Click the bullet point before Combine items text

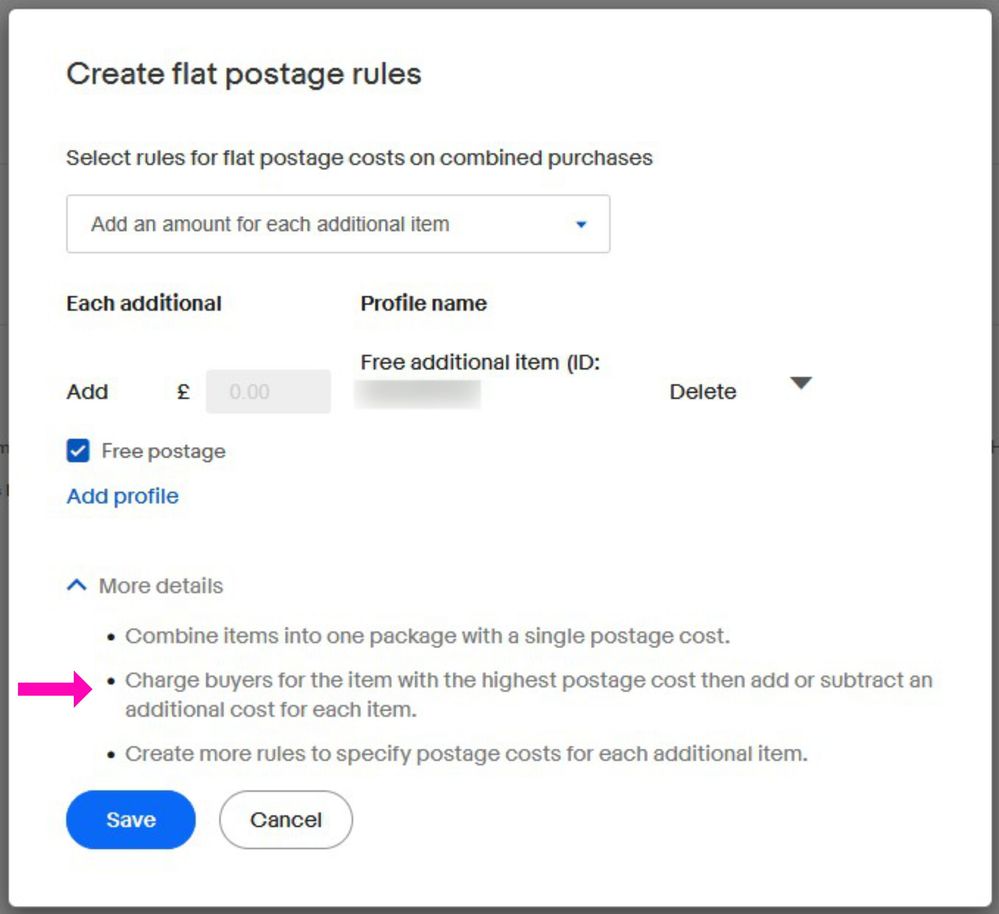click(x=110, y=636)
